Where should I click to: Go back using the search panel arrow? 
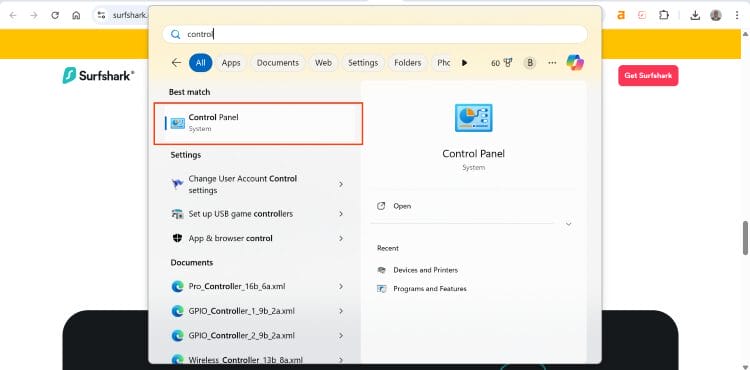[176, 63]
